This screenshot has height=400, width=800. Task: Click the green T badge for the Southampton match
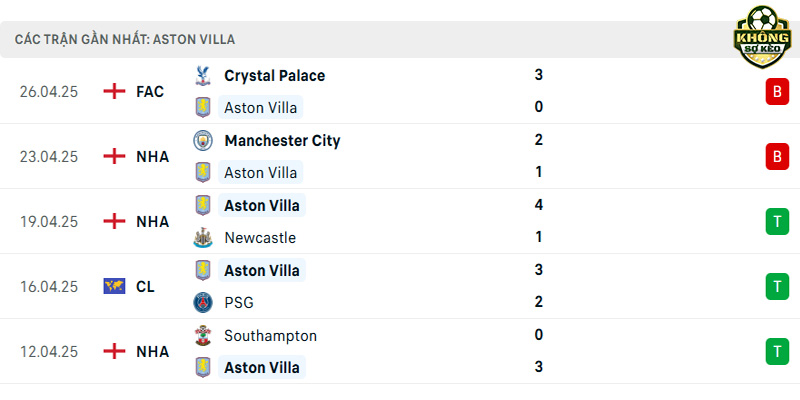coord(777,352)
